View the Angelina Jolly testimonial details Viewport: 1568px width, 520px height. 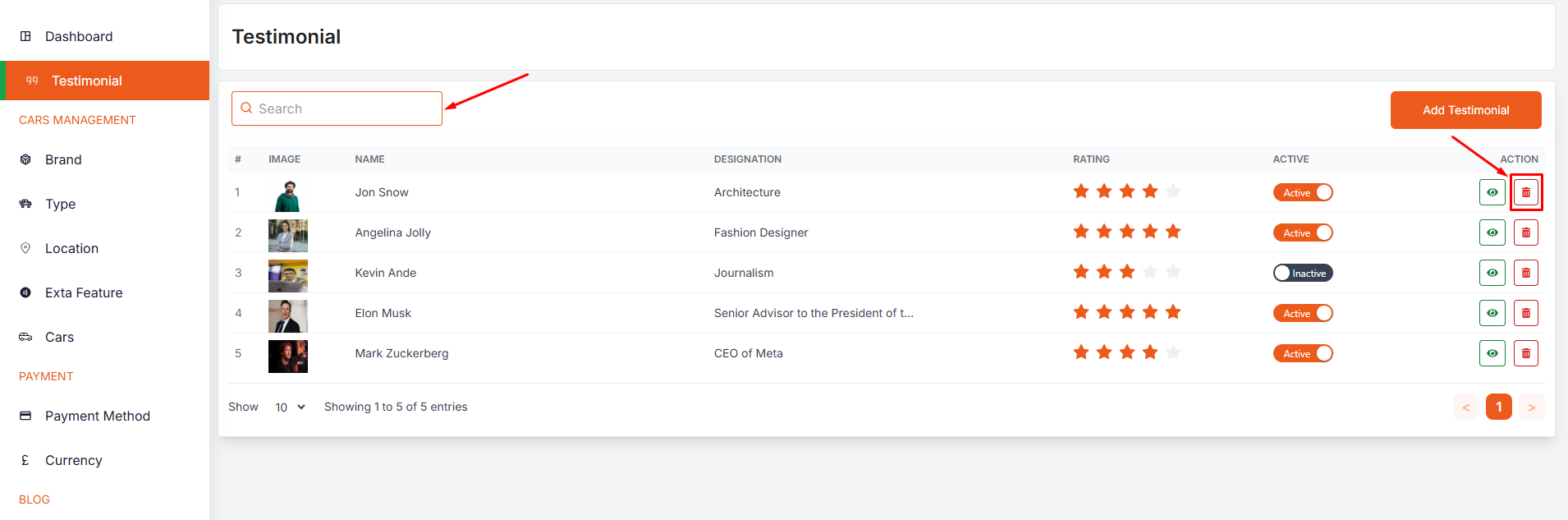pos(1492,232)
